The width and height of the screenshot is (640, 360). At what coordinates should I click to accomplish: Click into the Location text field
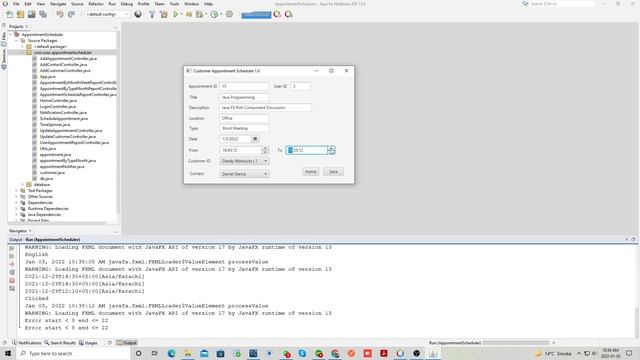pos(244,118)
